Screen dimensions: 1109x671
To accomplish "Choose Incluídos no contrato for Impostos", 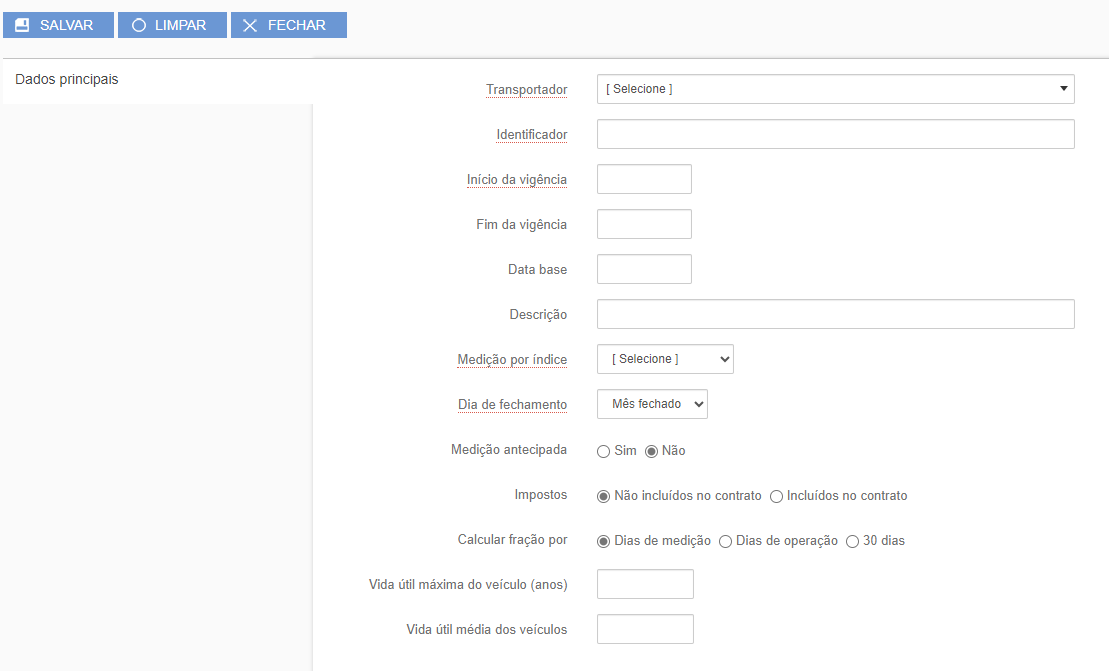I will coord(776,496).
